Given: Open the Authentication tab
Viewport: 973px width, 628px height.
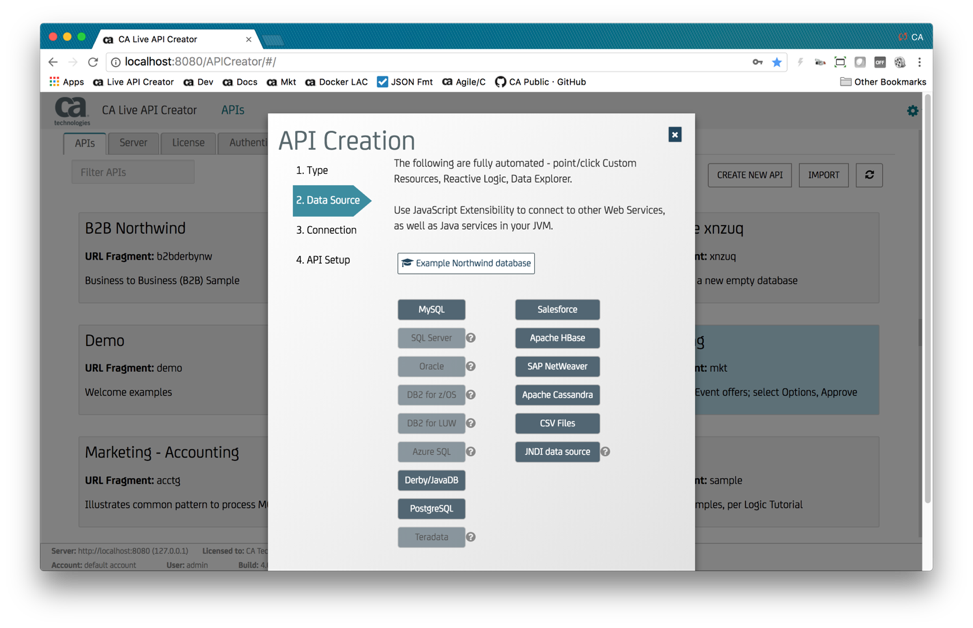Looking at the screenshot, I should pos(244,143).
